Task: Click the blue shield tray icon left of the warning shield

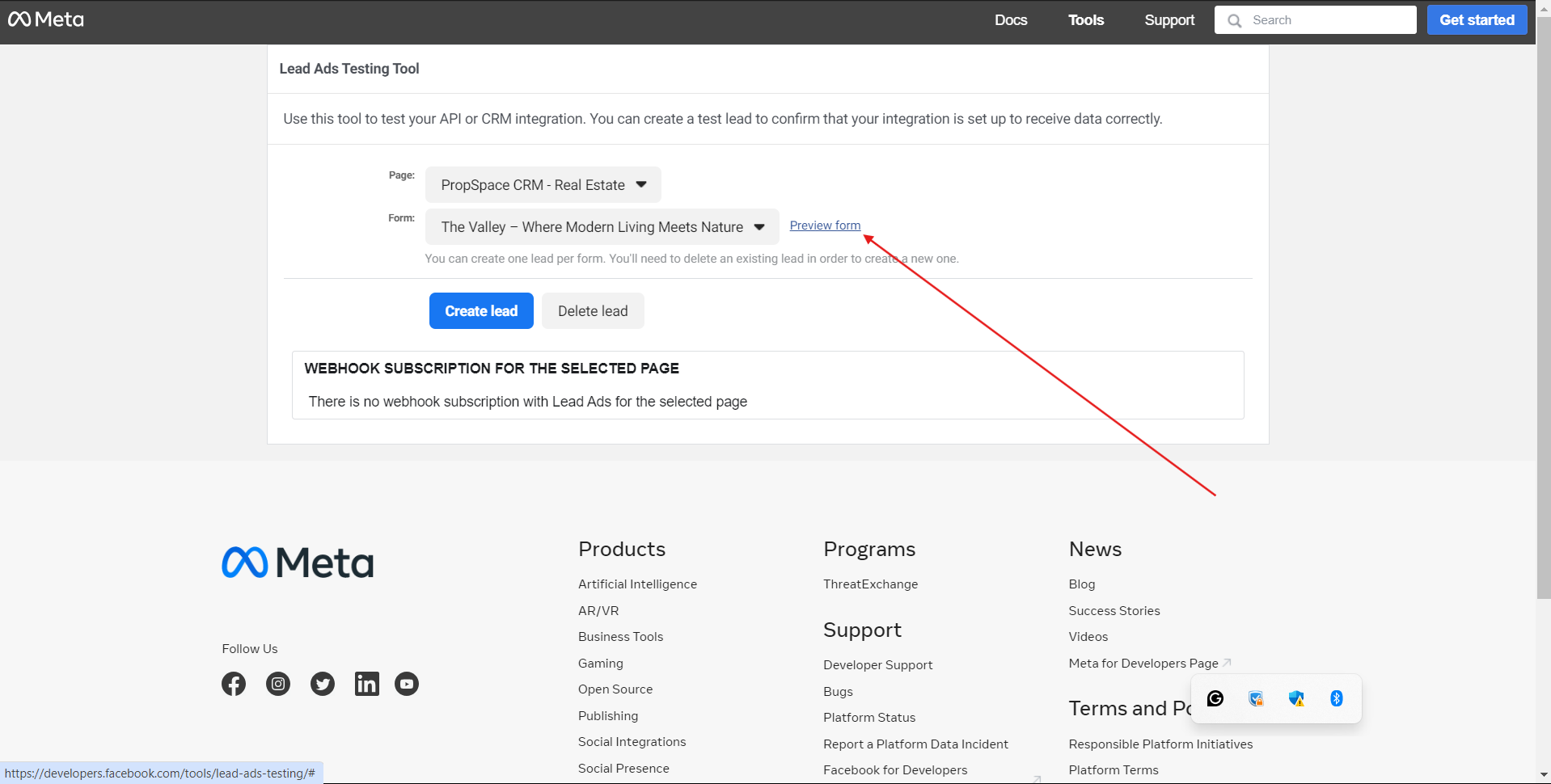Action: click(1256, 698)
